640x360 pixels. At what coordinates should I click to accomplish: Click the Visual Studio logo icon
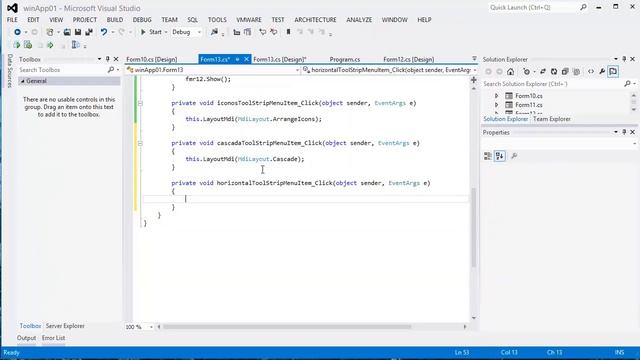[x=12, y=8]
